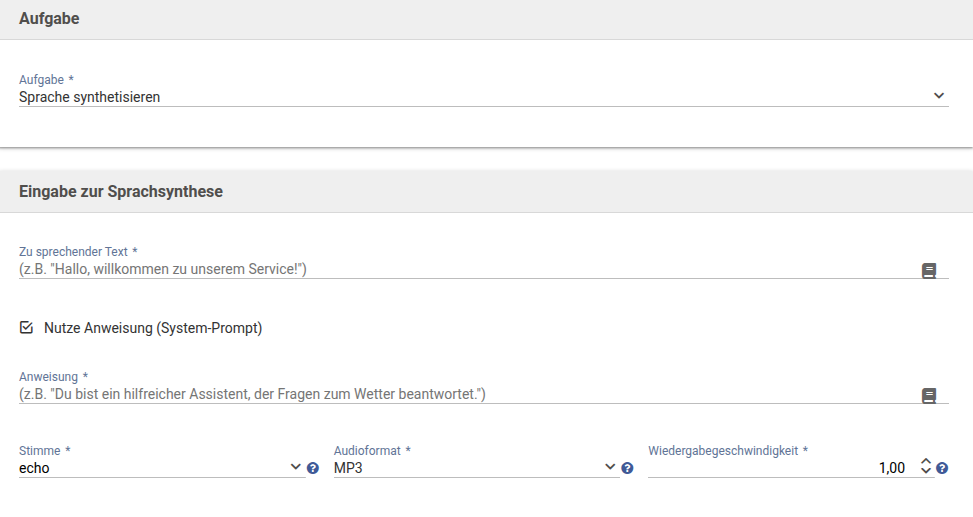Click the "Sprache synthetisieren" selected value

[x=90, y=97]
